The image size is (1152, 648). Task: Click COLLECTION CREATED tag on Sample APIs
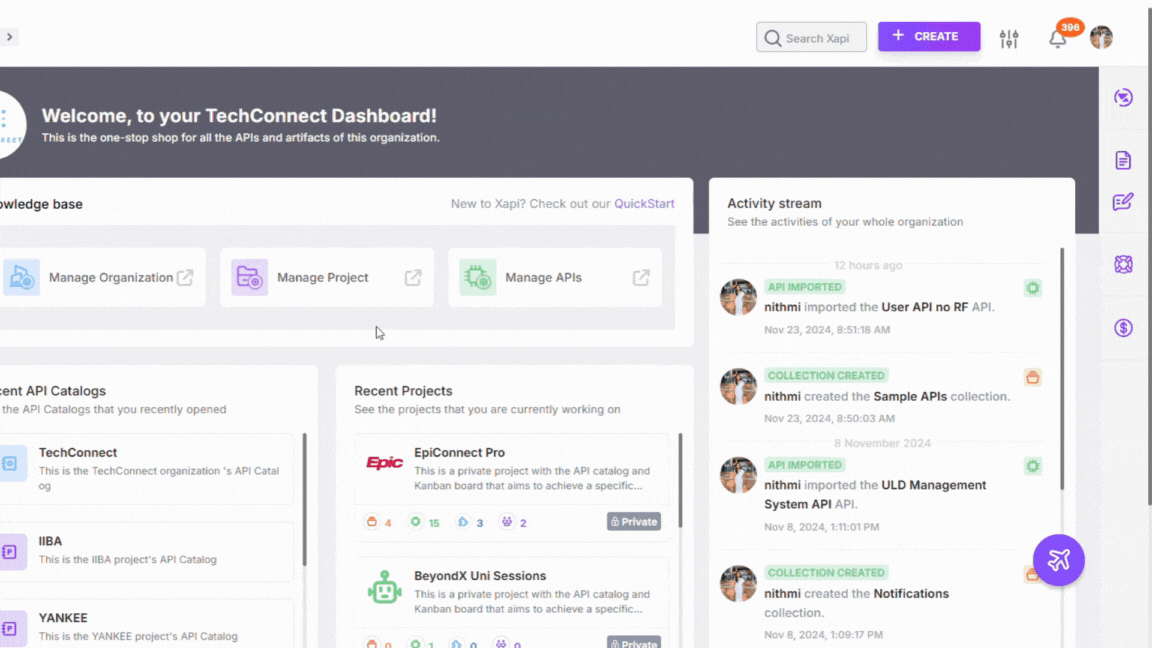coord(826,375)
